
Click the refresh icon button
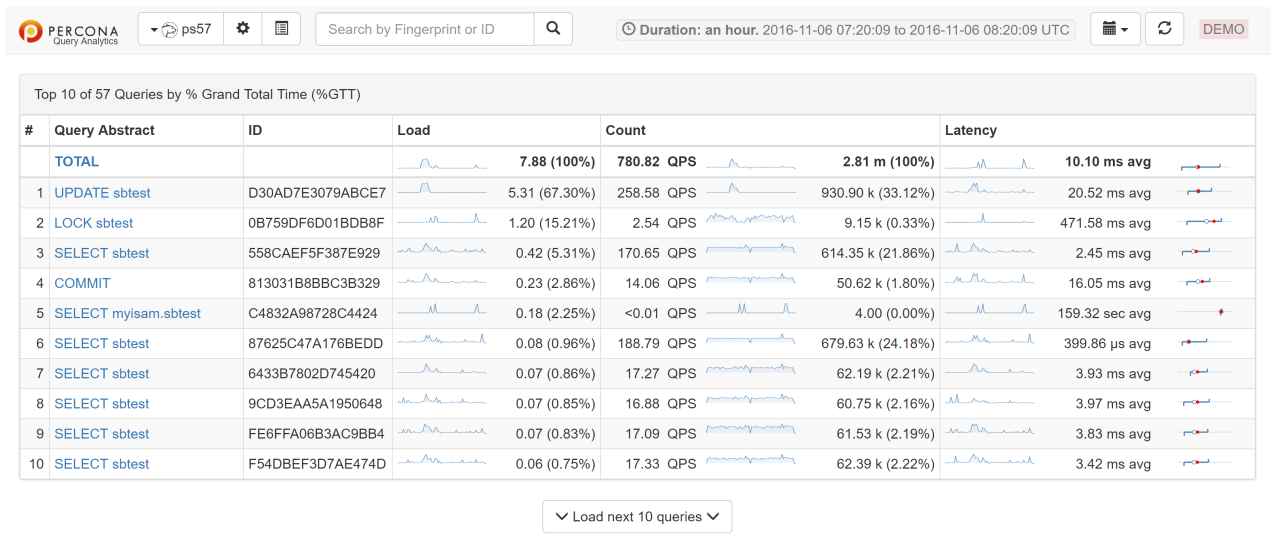(1164, 29)
